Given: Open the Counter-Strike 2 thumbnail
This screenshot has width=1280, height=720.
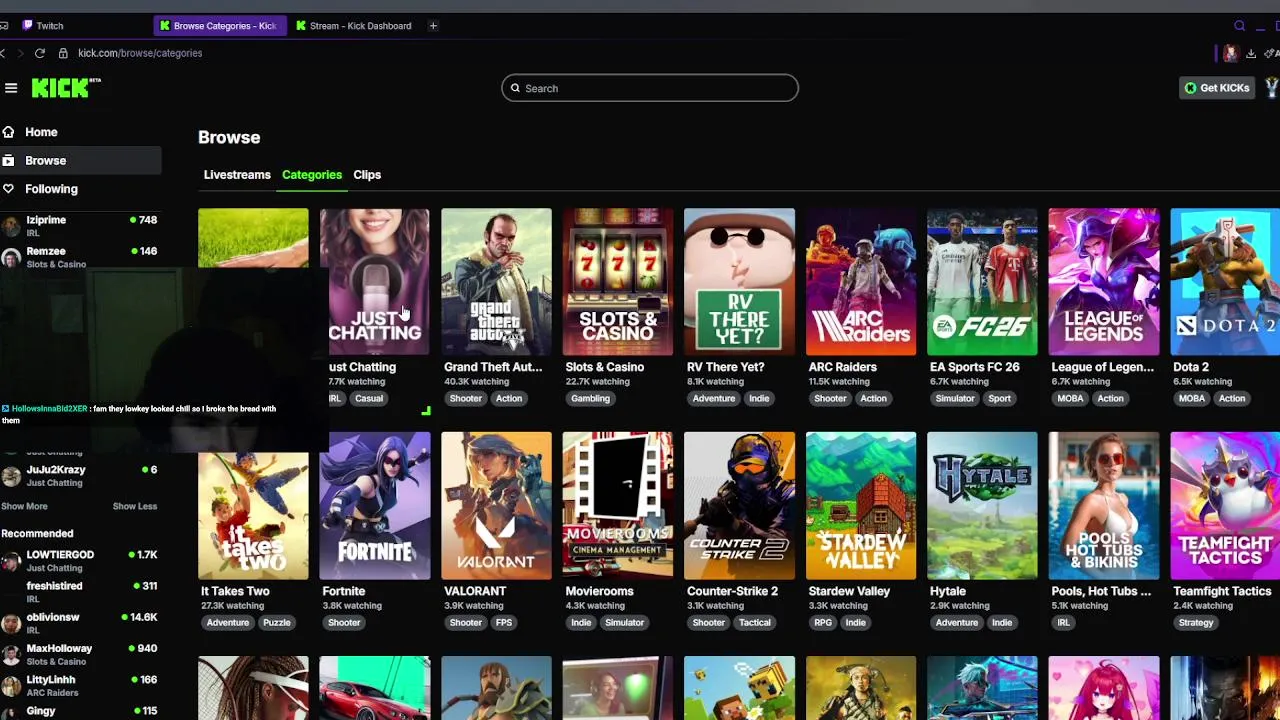Looking at the screenshot, I should (x=739, y=506).
